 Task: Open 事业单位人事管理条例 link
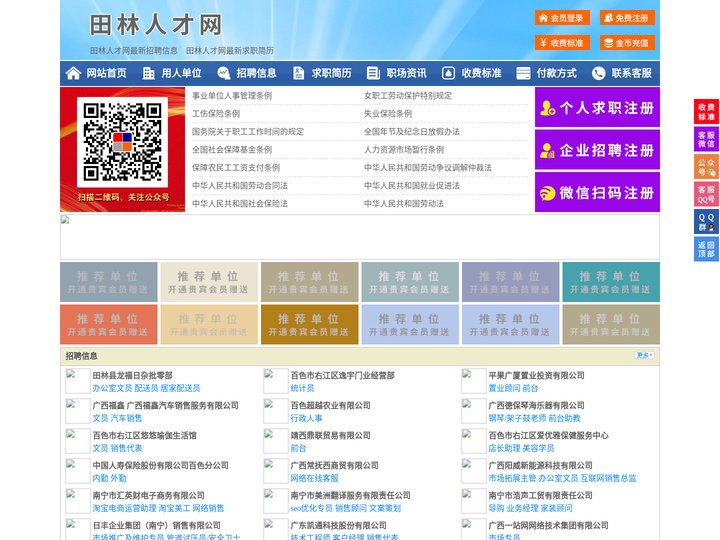(232, 96)
